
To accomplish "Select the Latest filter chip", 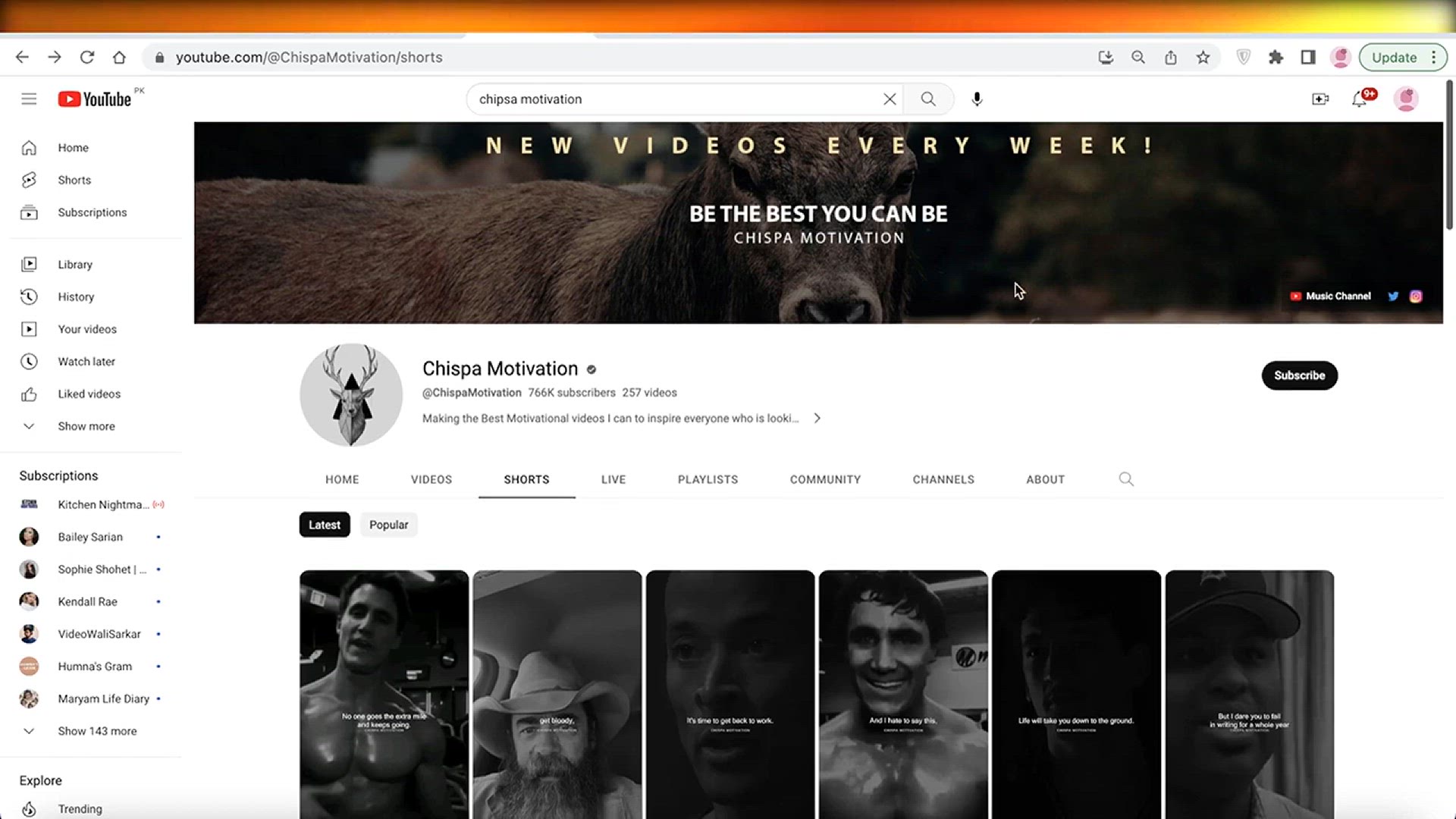I will tap(325, 525).
